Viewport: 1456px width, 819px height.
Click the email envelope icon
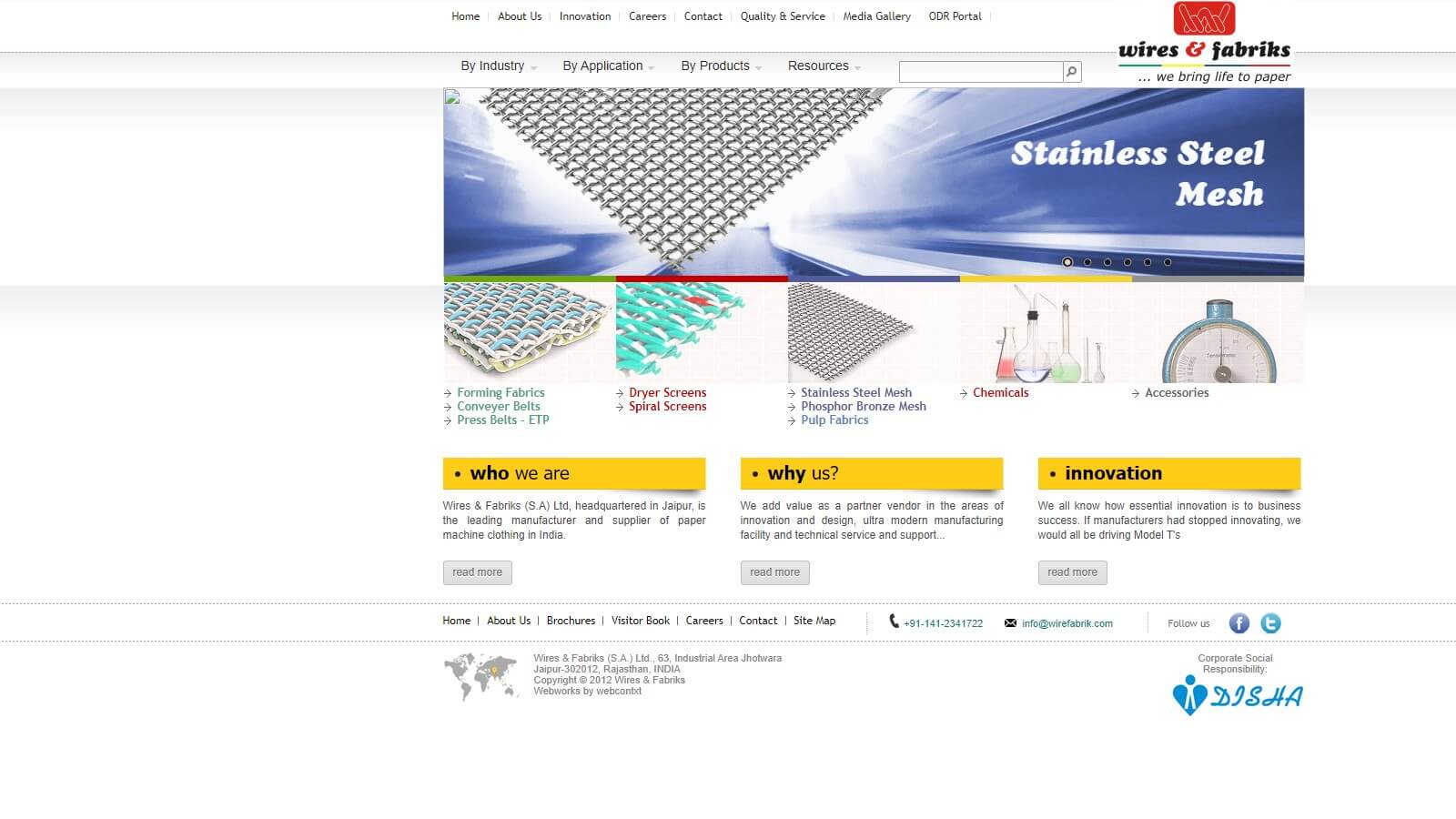[1010, 623]
